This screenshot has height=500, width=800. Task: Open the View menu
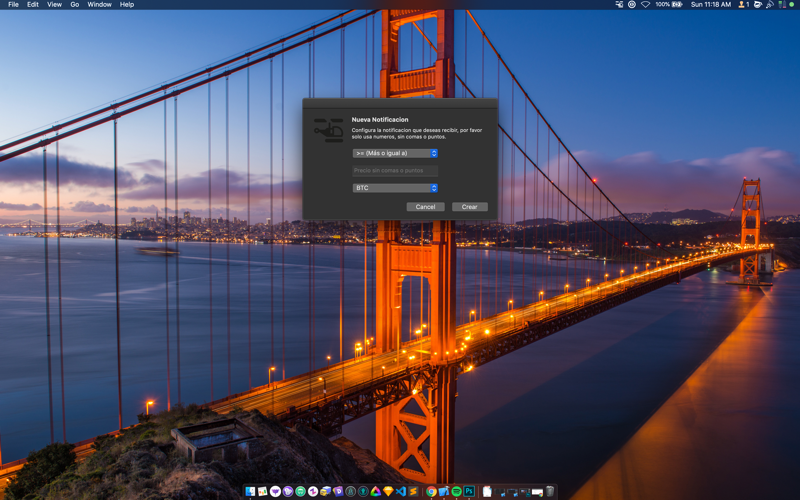pyautogui.click(x=54, y=5)
